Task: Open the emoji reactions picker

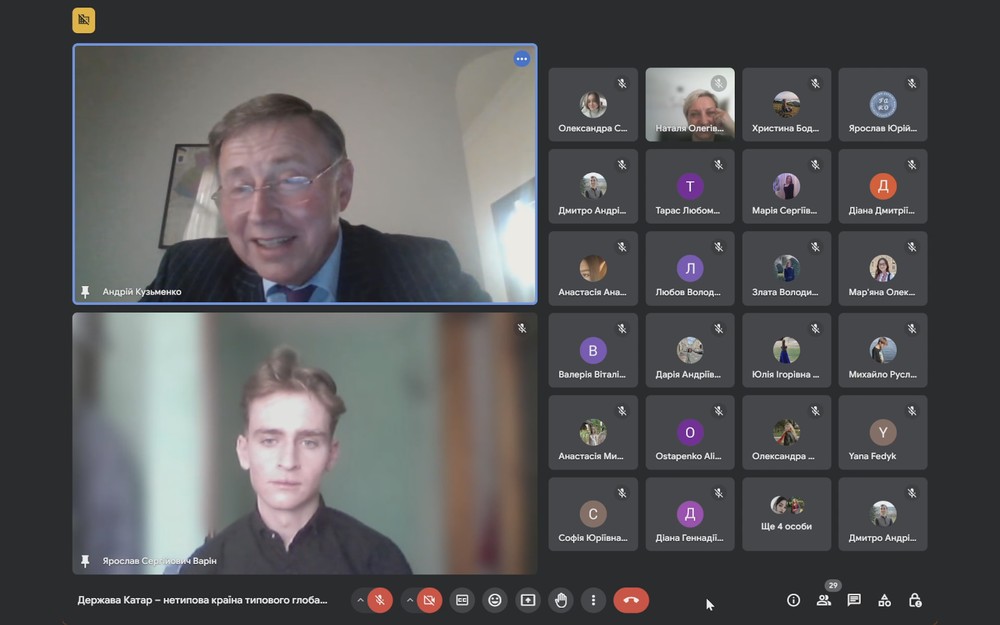Action: [494, 600]
